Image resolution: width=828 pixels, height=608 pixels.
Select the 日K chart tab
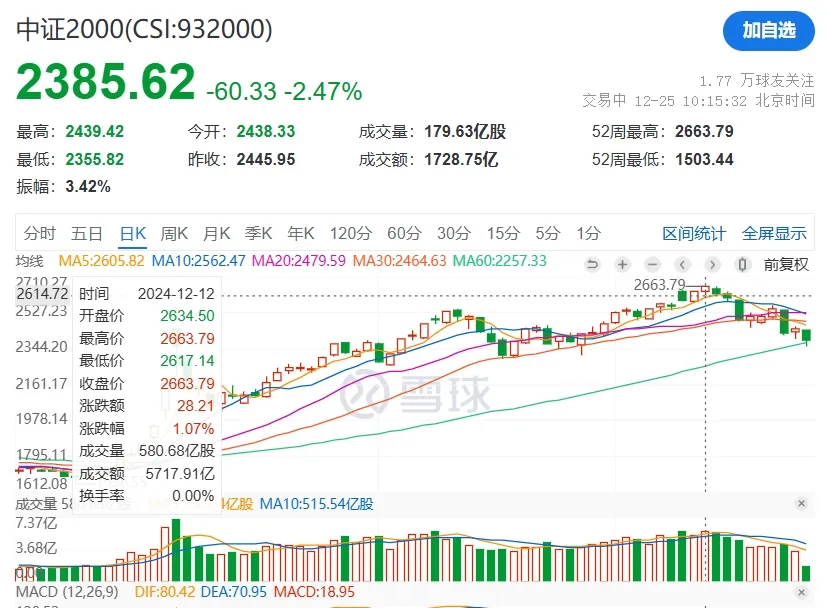click(x=133, y=233)
